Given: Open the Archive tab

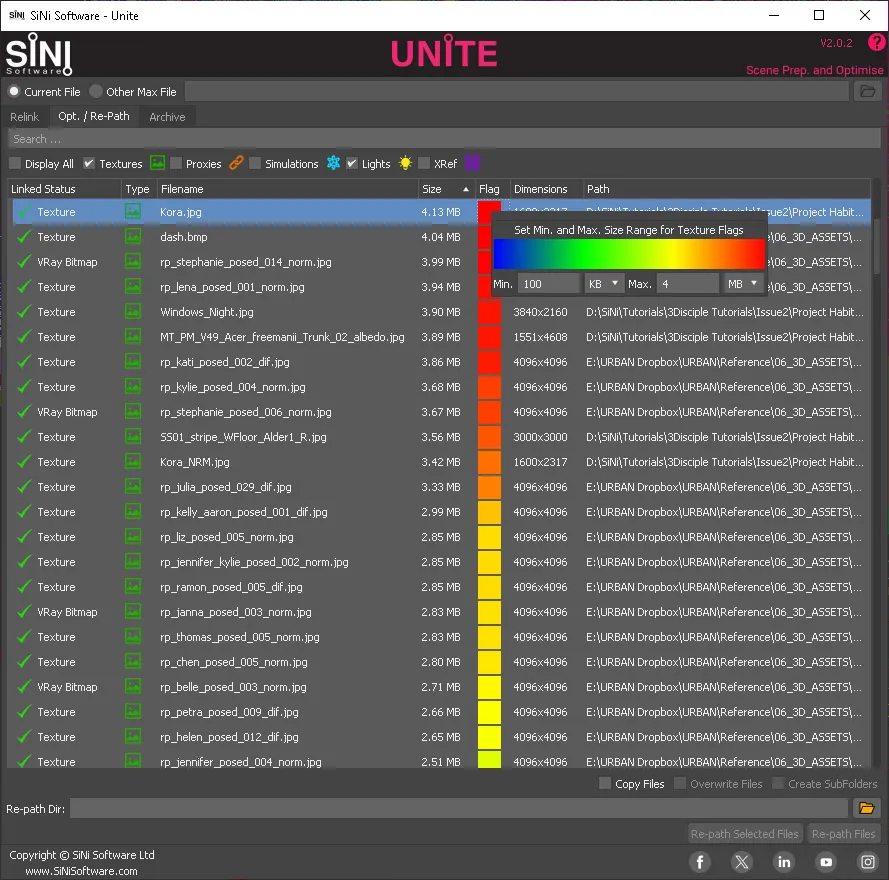Looking at the screenshot, I should pos(167,117).
